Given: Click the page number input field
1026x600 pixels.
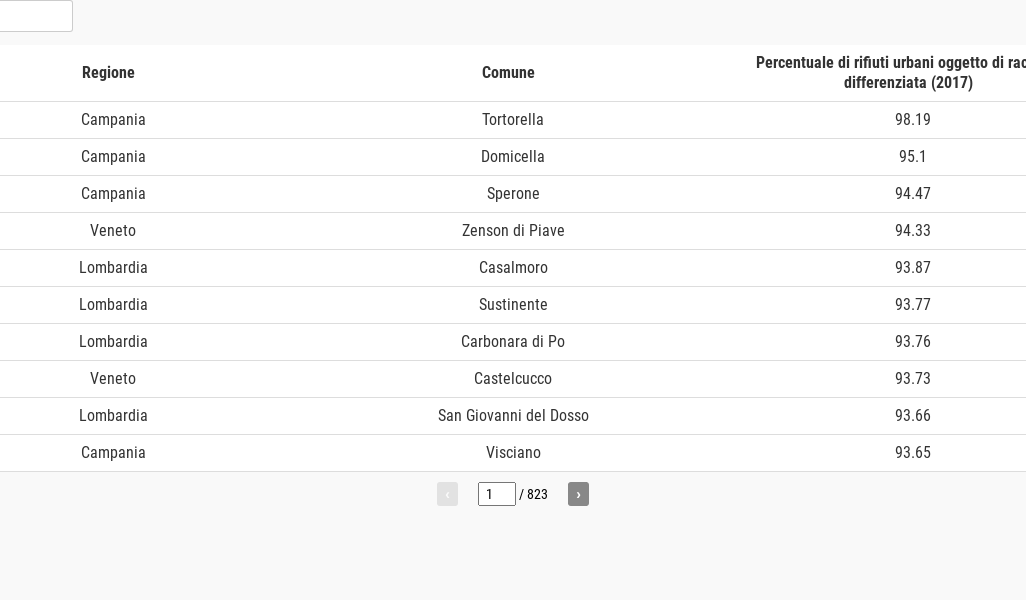Looking at the screenshot, I should click(496, 494).
